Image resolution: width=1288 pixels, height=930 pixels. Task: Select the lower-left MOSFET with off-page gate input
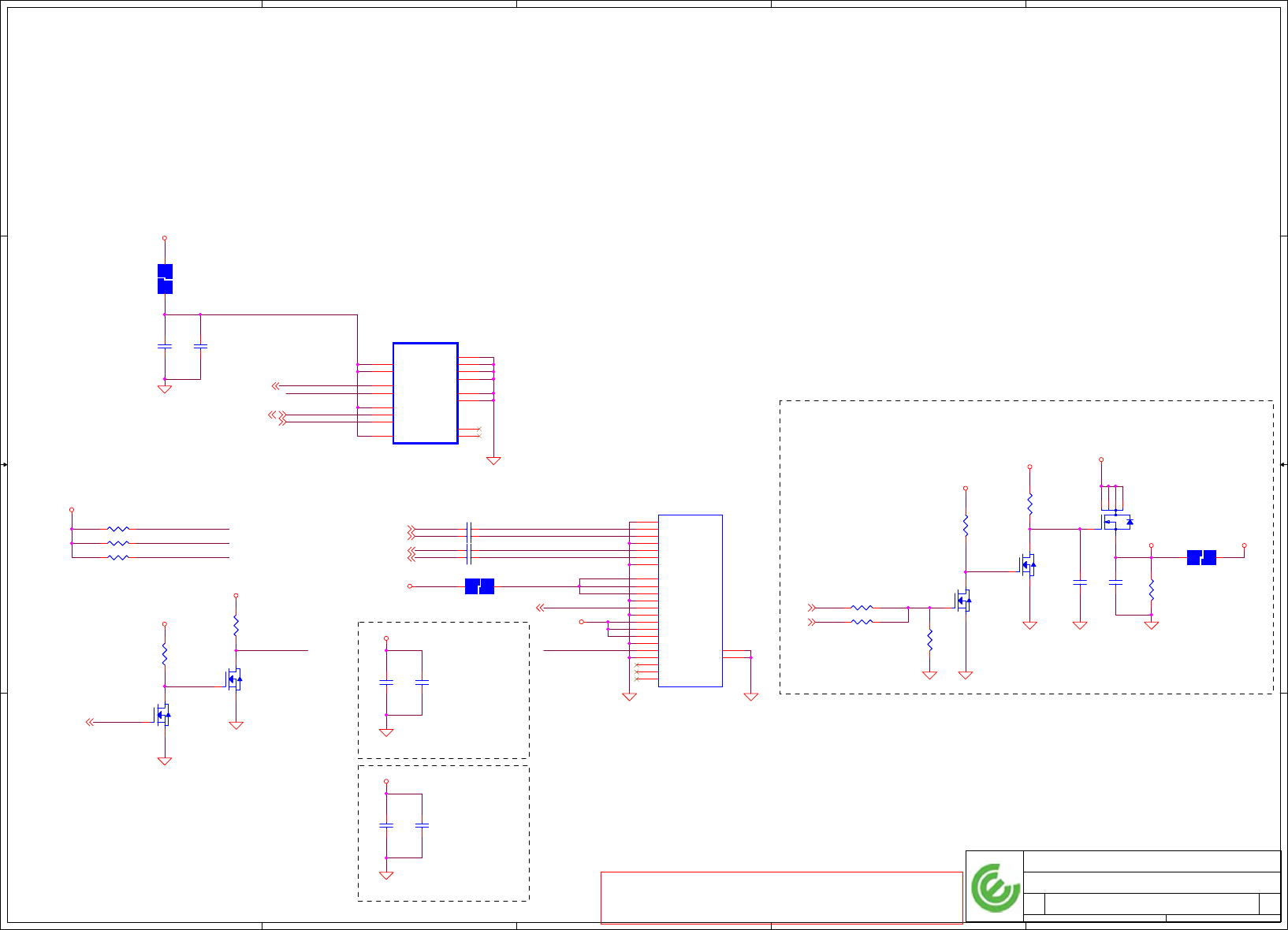[x=162, y=715]
